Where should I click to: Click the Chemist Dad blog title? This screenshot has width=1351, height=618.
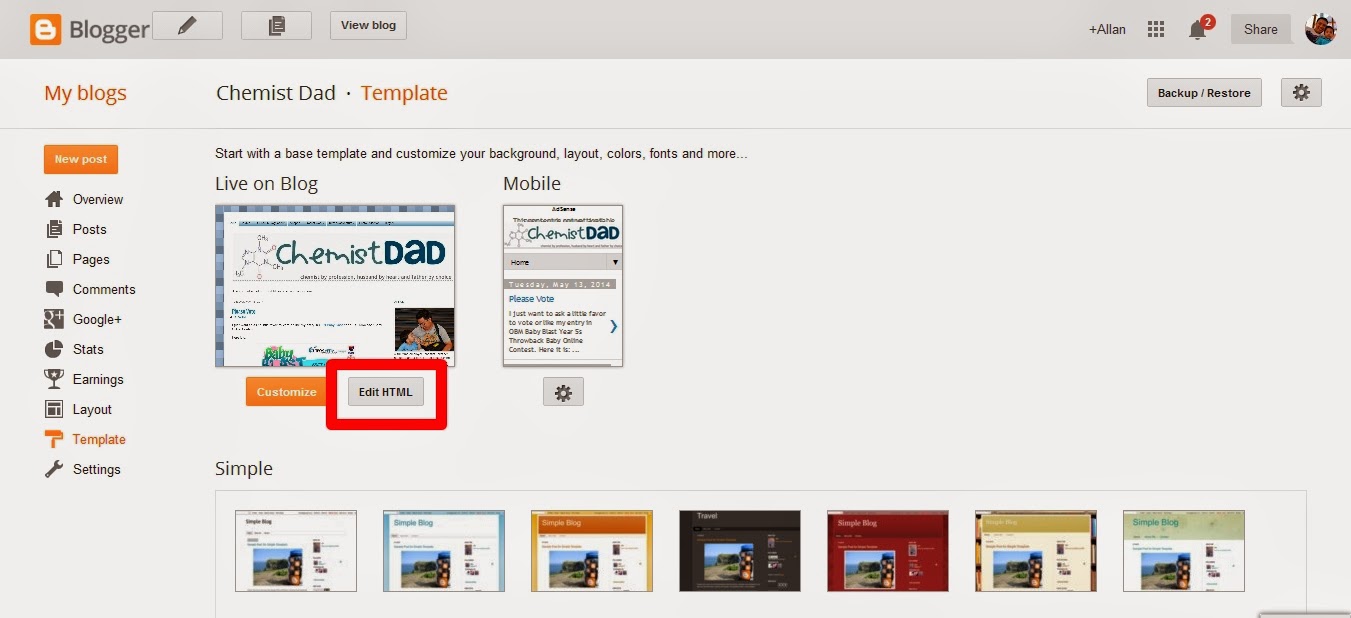tap(276, 93)
